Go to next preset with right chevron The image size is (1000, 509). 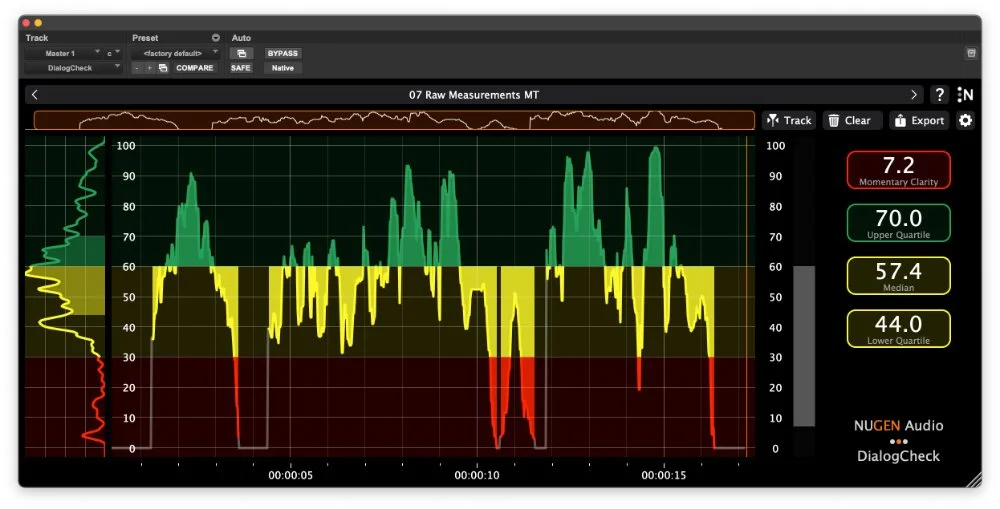click(x=914, y=95)
